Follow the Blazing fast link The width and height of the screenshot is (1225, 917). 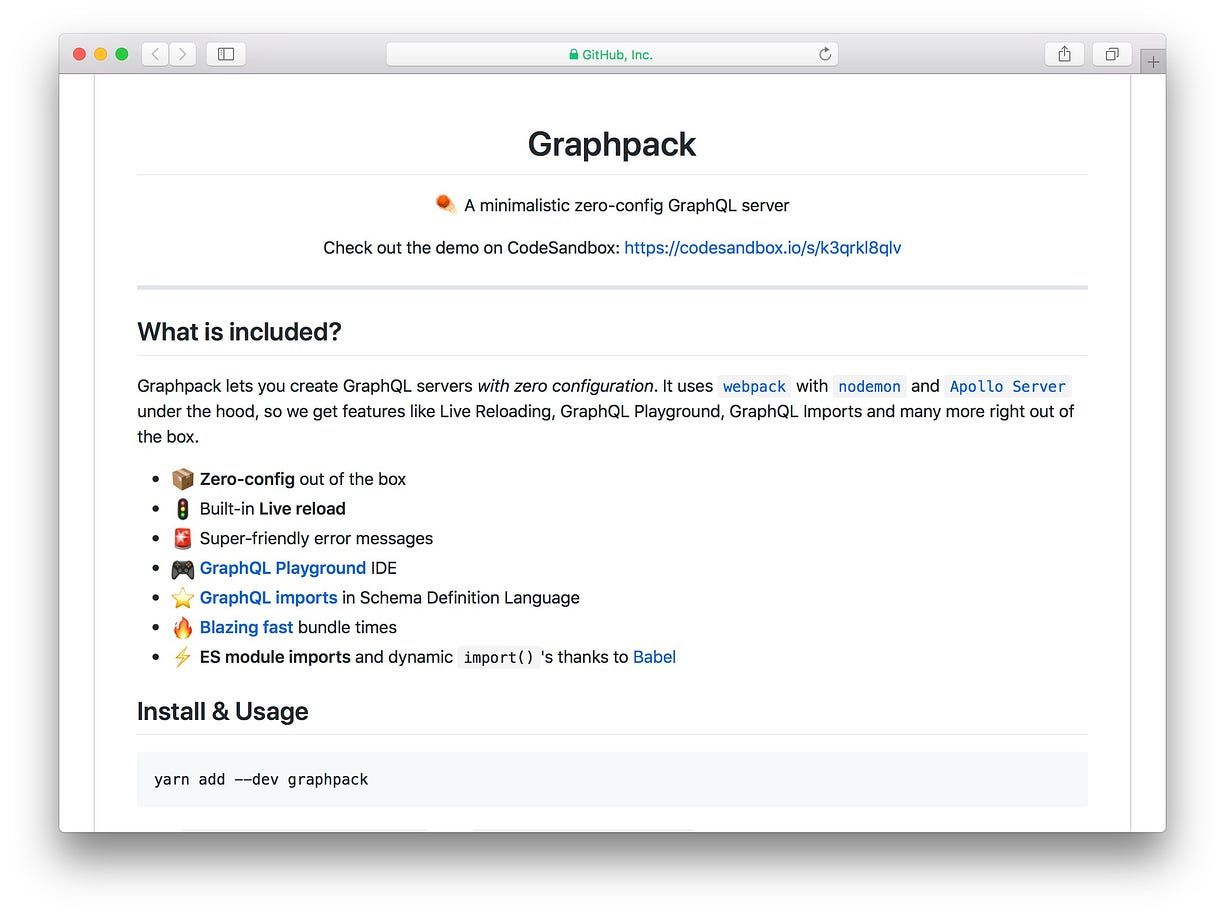point(246,627)
